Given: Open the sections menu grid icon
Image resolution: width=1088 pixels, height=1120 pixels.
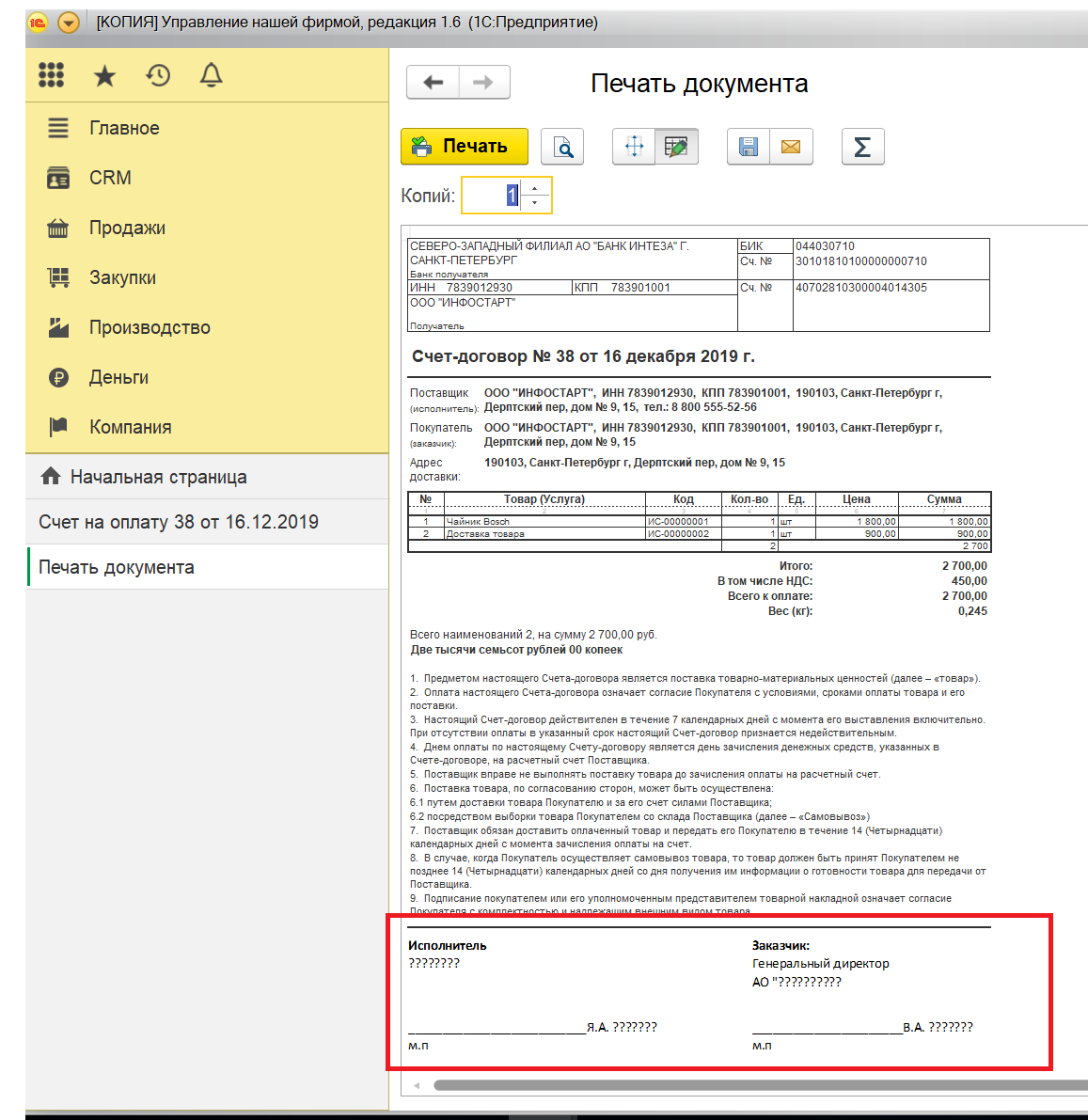Looking at the screenshot, I should [51, 75].
